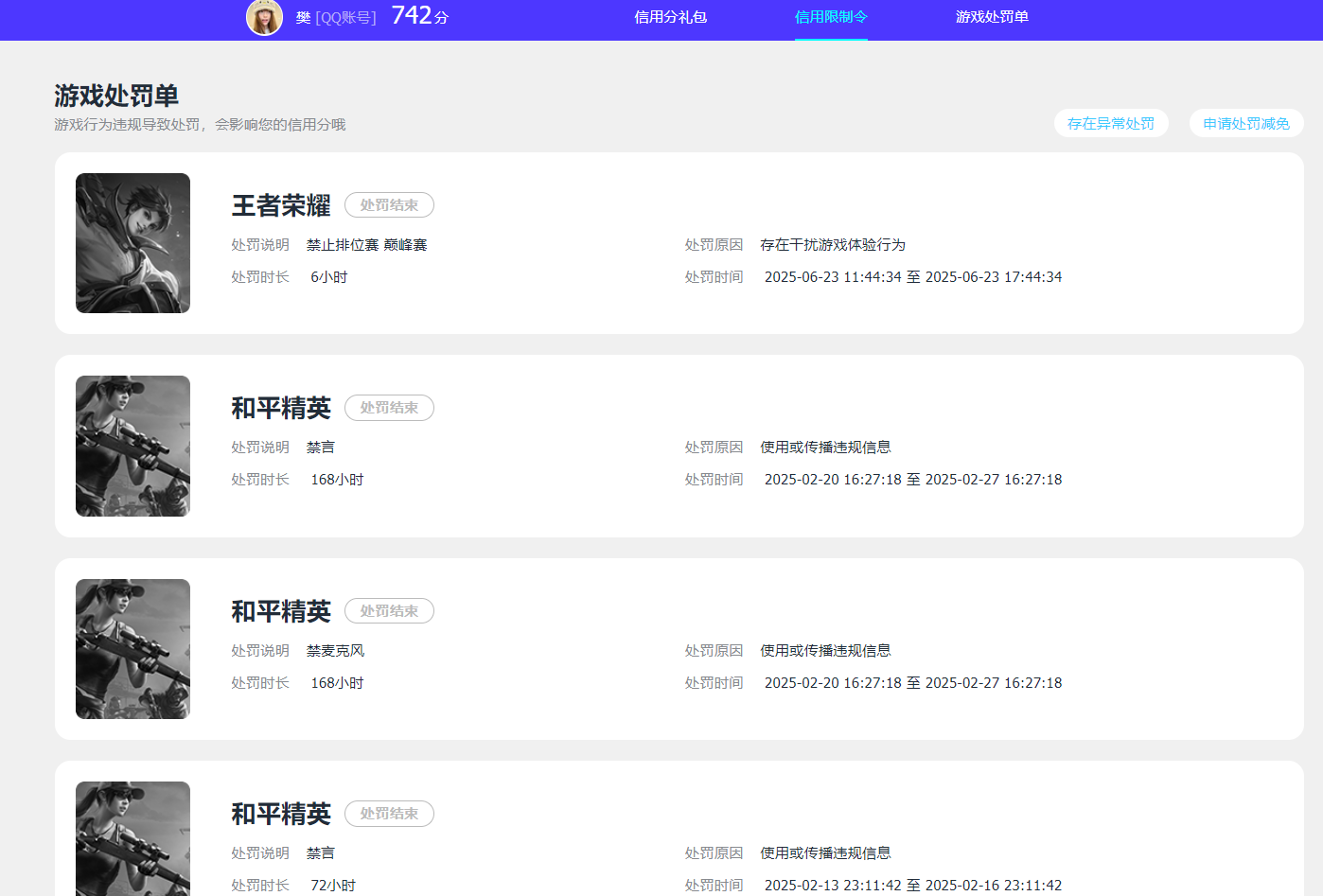This screenshot has width=1323, height=896.
Task: Click 处罚结束 badge next to 王者荣耀
Action: point(389,205)
